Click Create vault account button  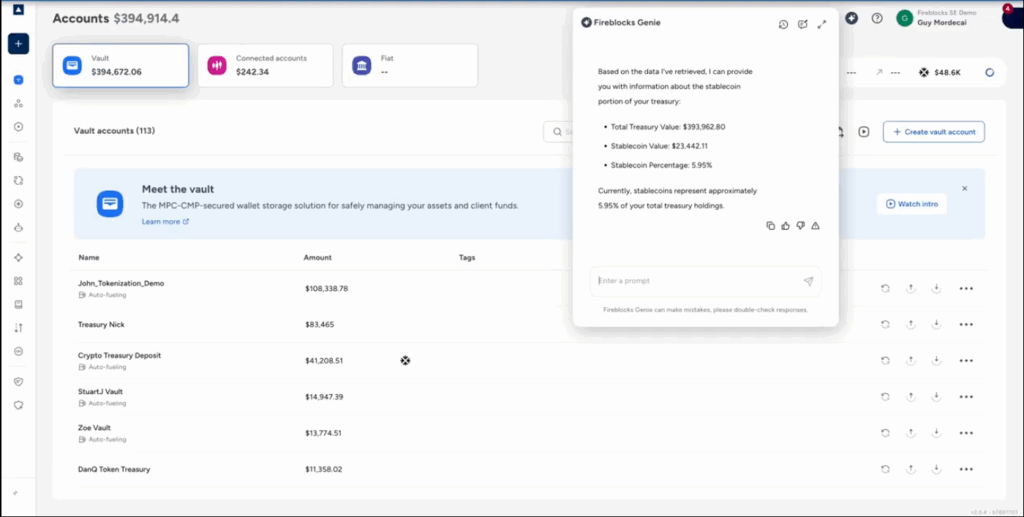pyautogui.click(x=933, y=132)
